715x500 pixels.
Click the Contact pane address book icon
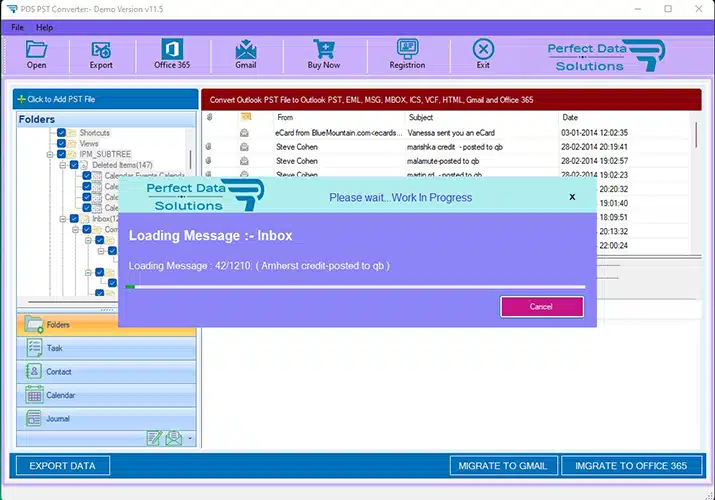click(x=34, y=371)
